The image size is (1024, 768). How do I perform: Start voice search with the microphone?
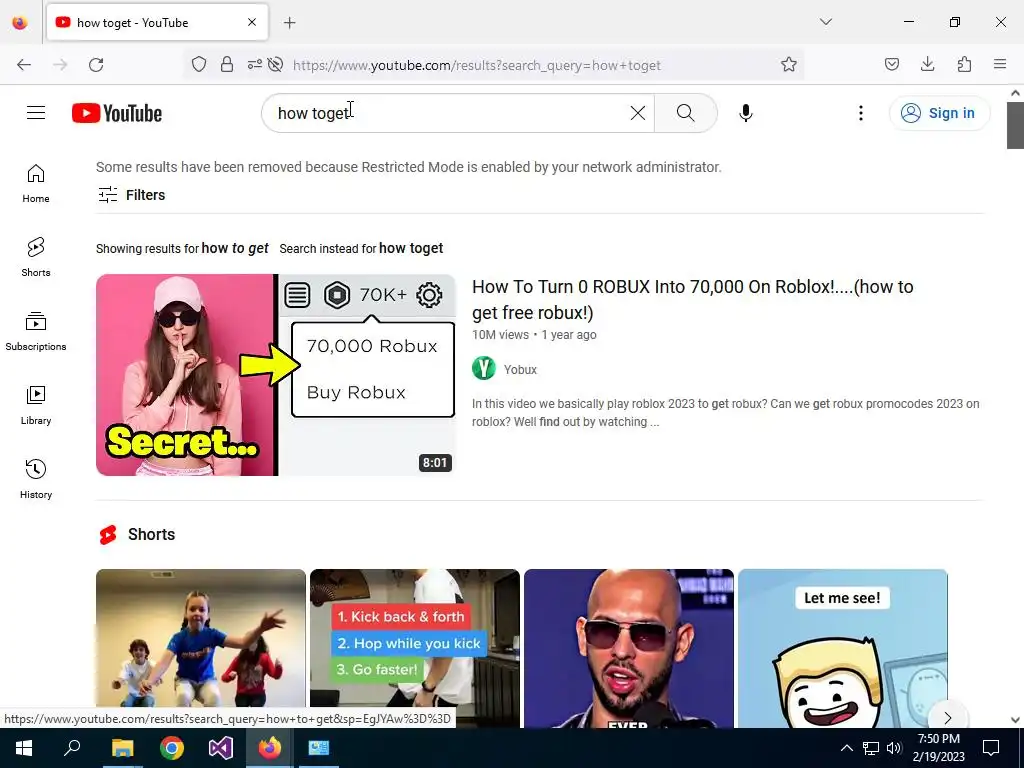tap(746, 113)
